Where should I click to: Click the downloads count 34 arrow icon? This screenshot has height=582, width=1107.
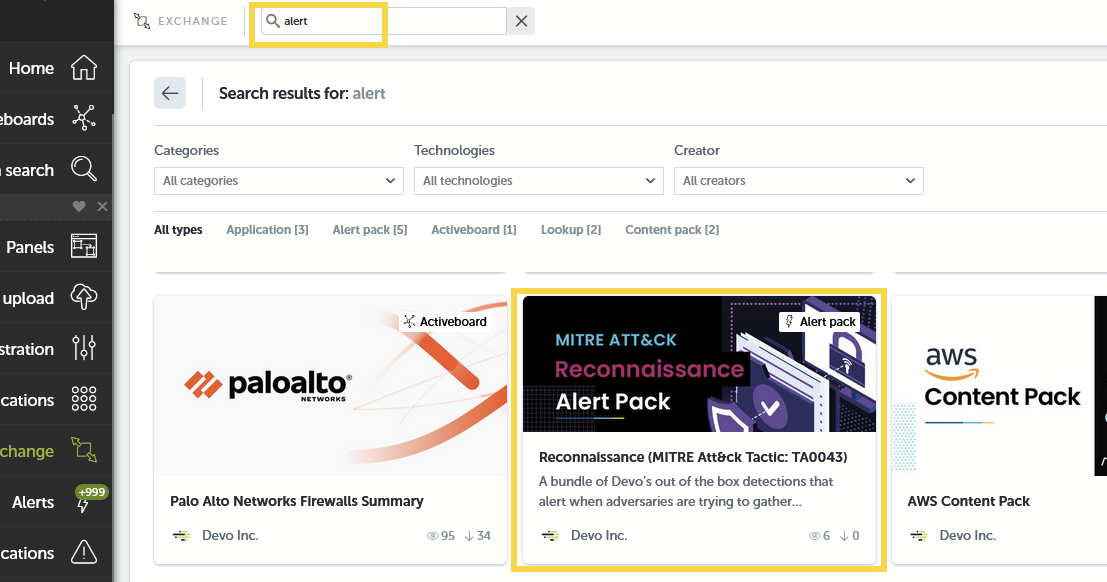click(x=469, y=536)
